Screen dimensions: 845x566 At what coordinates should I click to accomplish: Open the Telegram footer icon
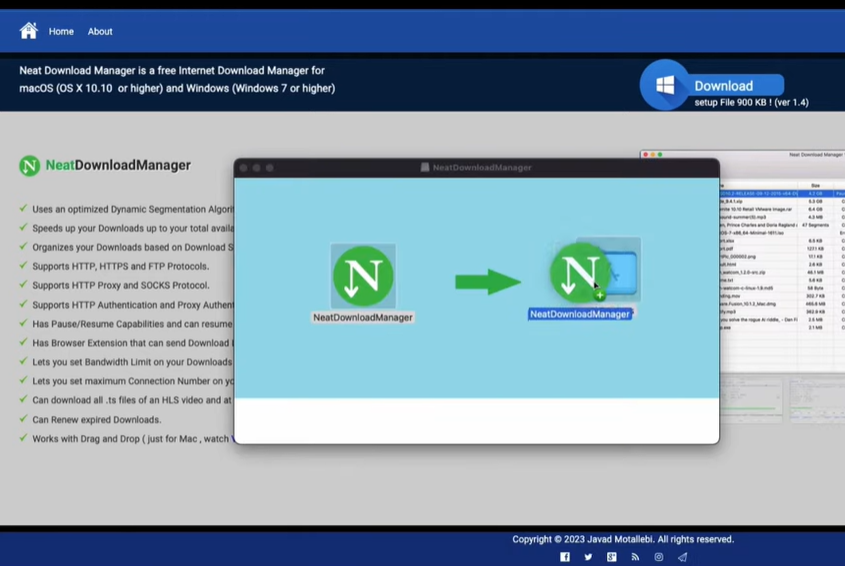683,557
